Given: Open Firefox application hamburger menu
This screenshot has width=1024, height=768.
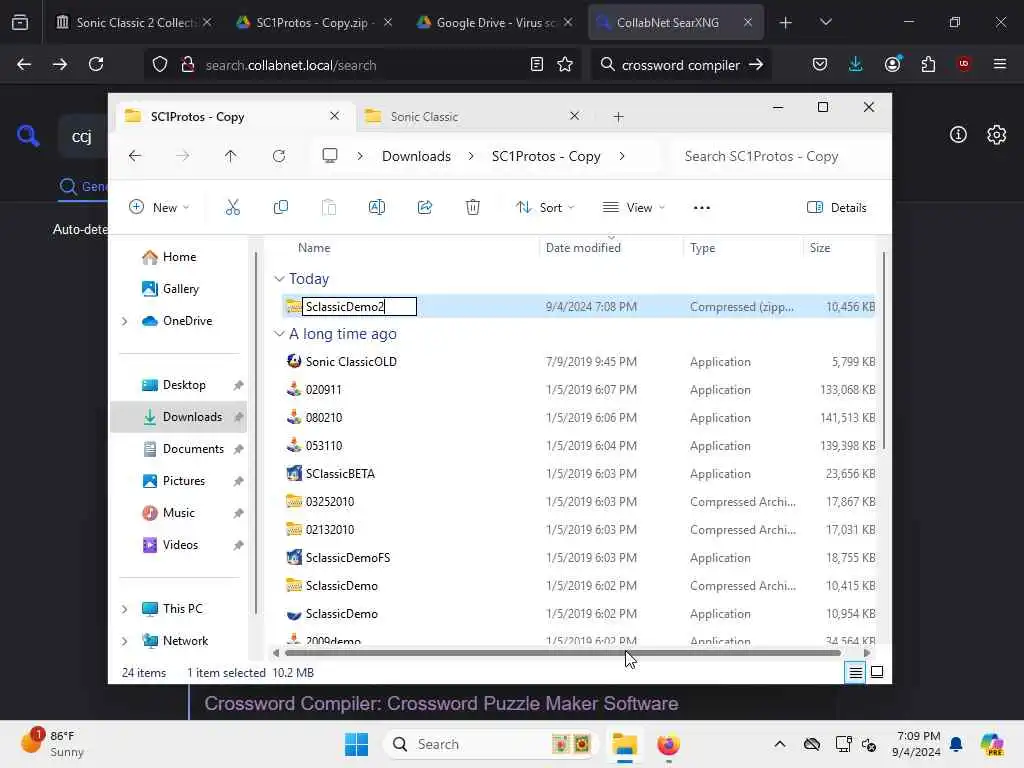Looking at the screenshot, I should 1000,64.
